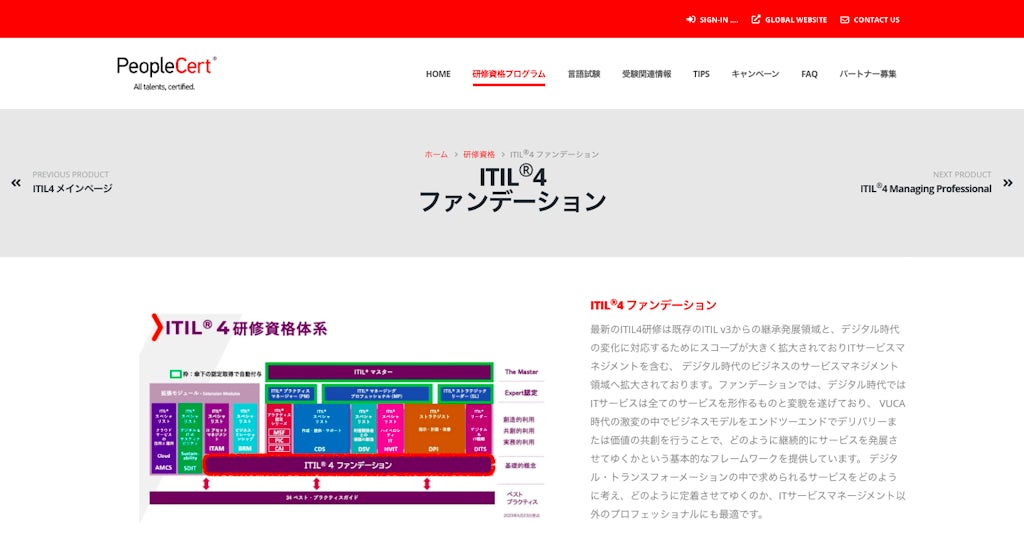Expand the 言語試験 menu
Screen dimensions: 1024x545
point(584,74)
